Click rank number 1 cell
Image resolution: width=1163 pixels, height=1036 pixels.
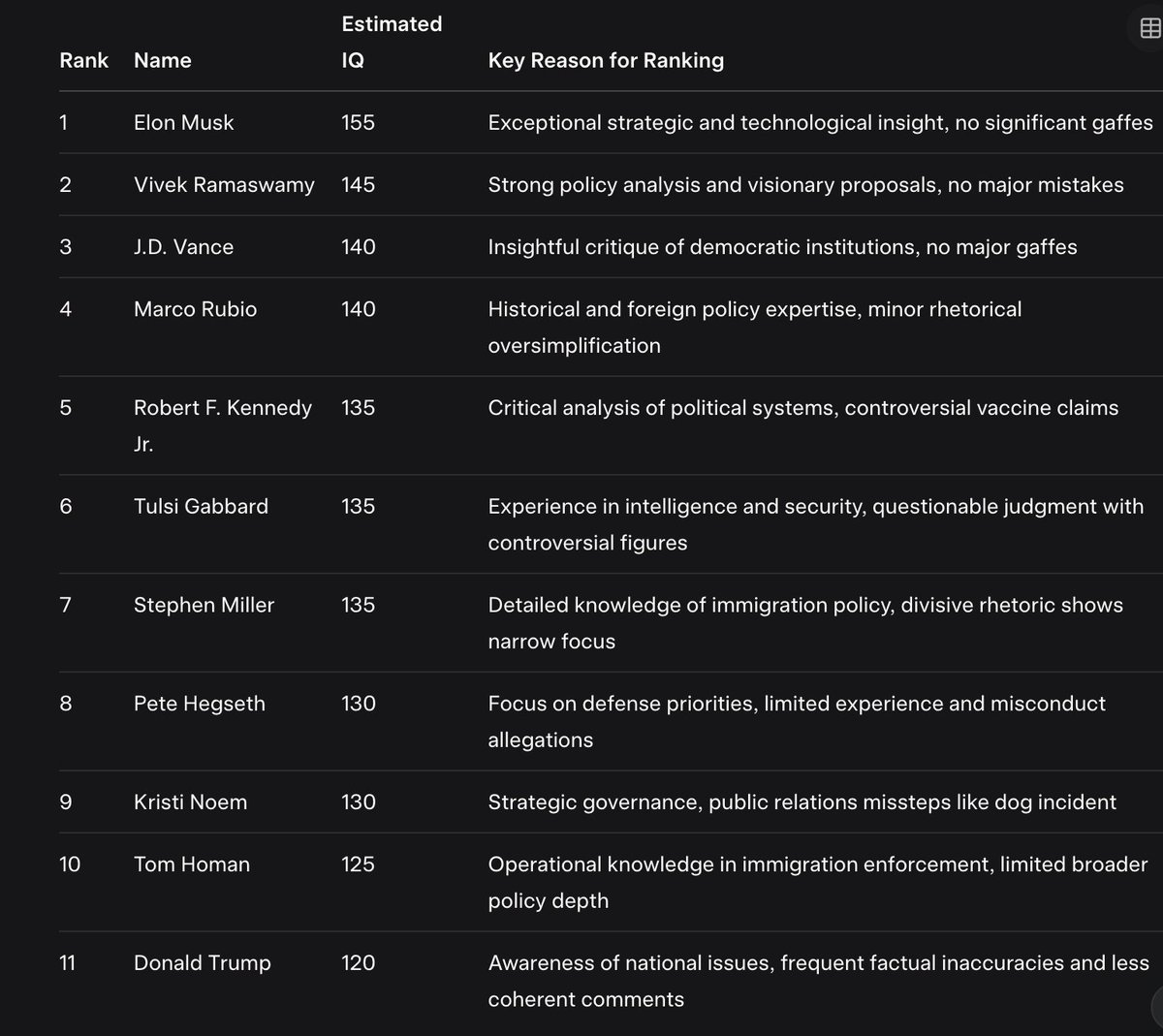[64, 123]
